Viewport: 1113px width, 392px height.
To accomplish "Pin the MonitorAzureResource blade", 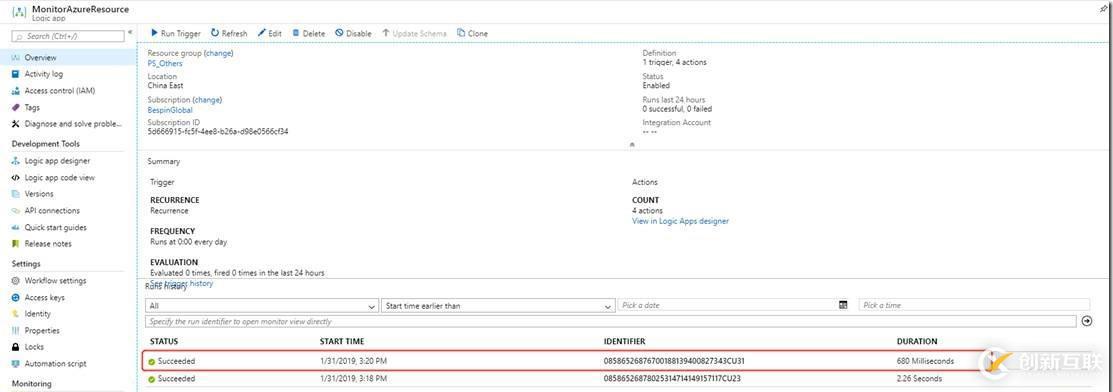I will pos(1102,9).
